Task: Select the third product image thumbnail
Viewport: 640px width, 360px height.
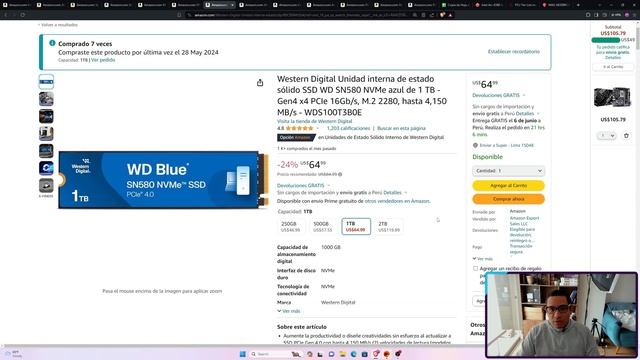Action: click(46, 116)
